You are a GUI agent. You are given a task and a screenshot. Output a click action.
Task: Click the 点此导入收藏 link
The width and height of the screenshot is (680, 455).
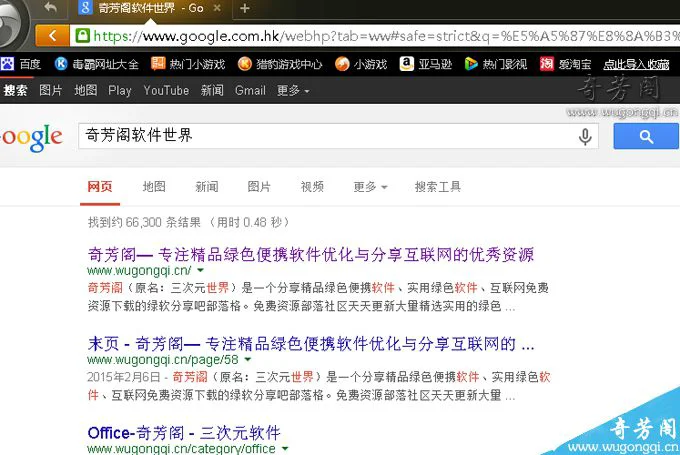[x=636, y=64]
